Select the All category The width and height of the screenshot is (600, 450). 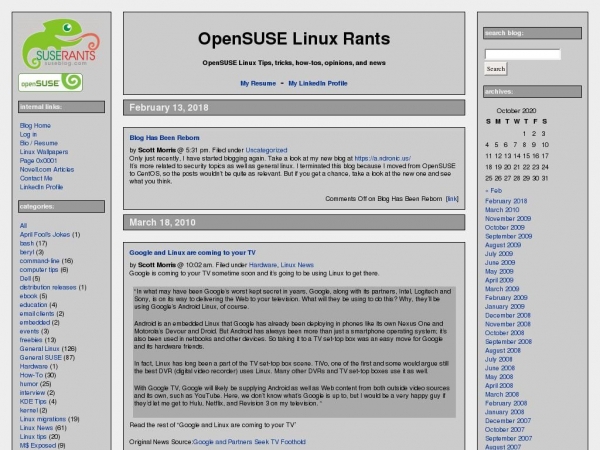tap(23, 226)
